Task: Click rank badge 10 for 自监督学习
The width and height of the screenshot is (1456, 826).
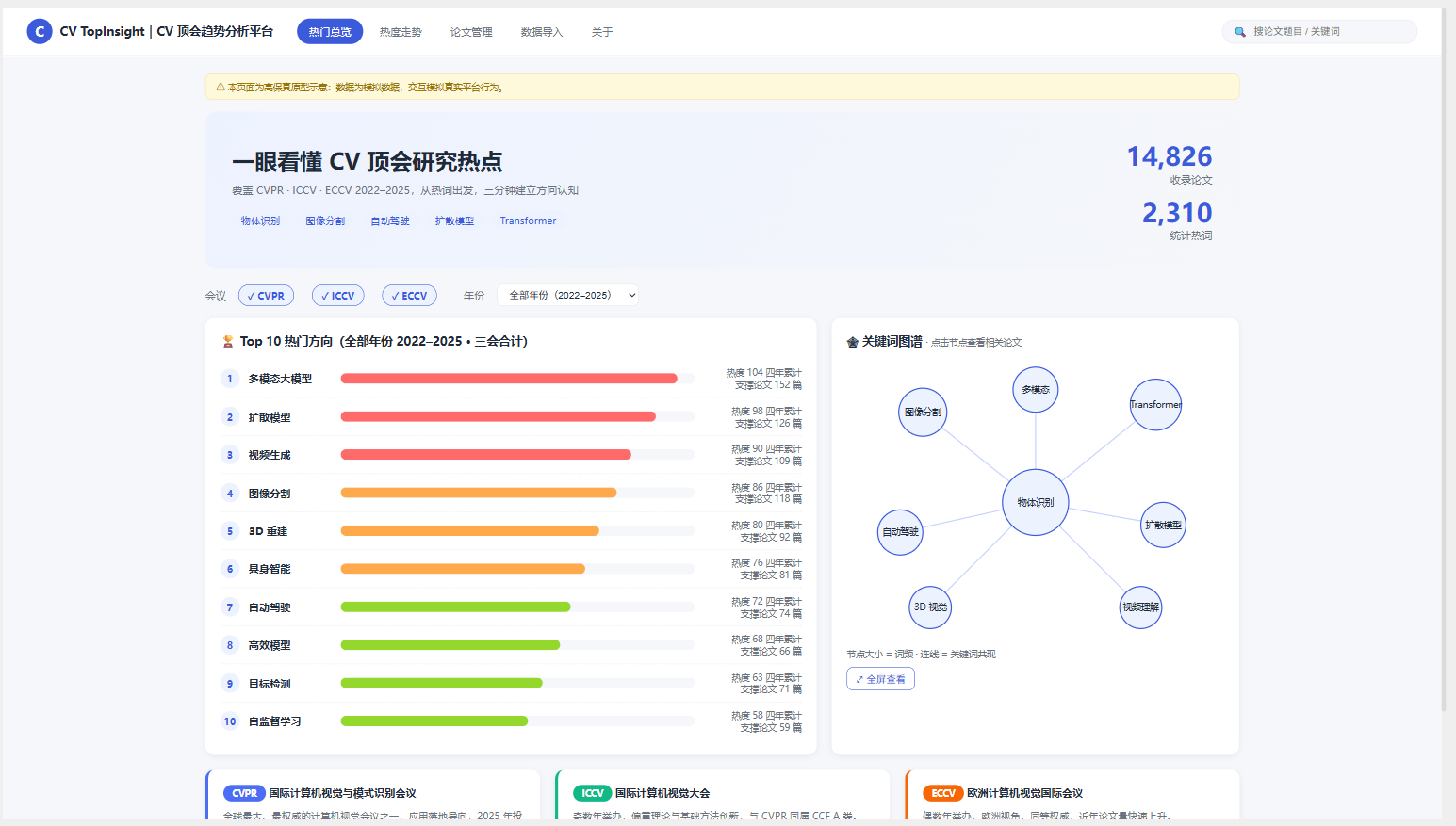Action: 229,721
